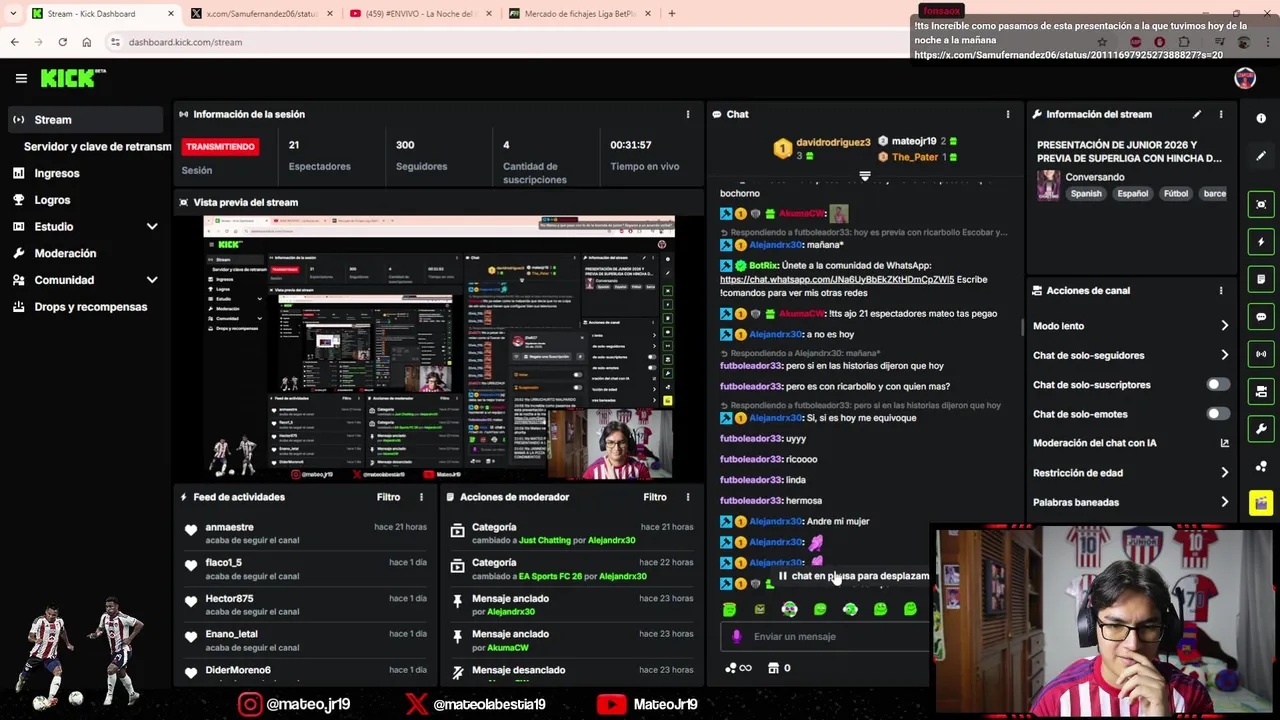Click Filtro in Feed de actividades
This screenshot has height=720, width=1280.
click(388, 497)
